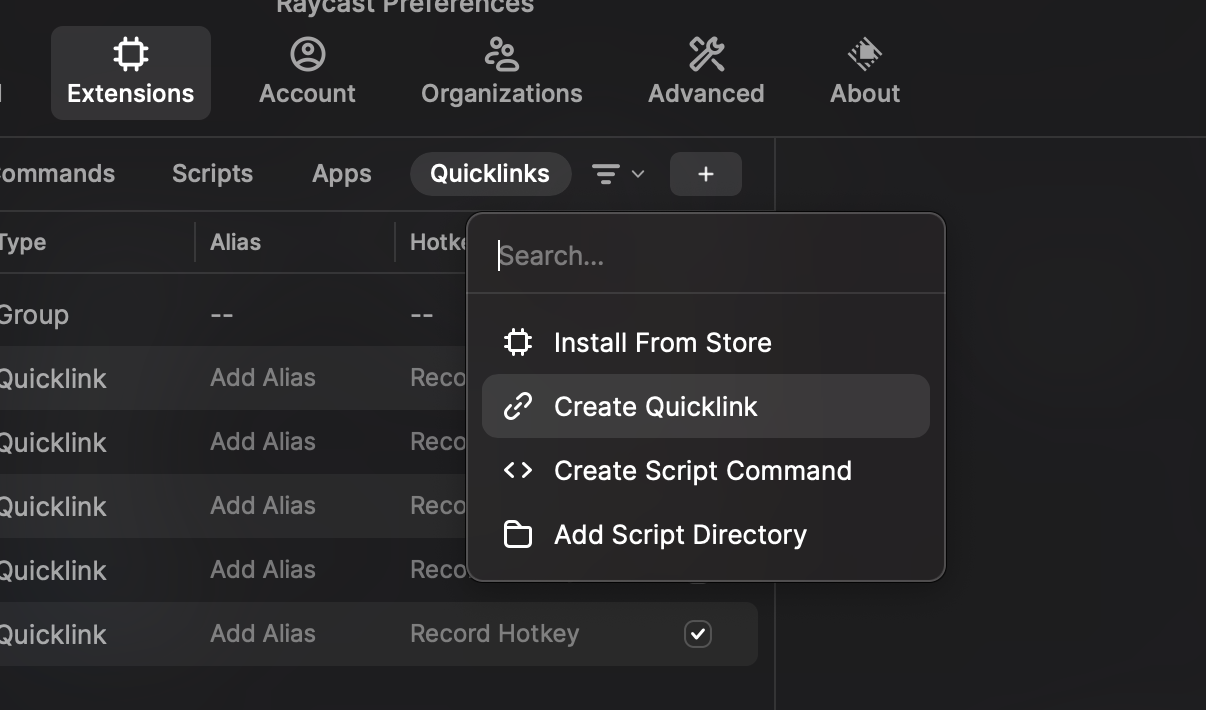Show the Commands filter
Viewport: 1206px width, 710px height.
57,174
